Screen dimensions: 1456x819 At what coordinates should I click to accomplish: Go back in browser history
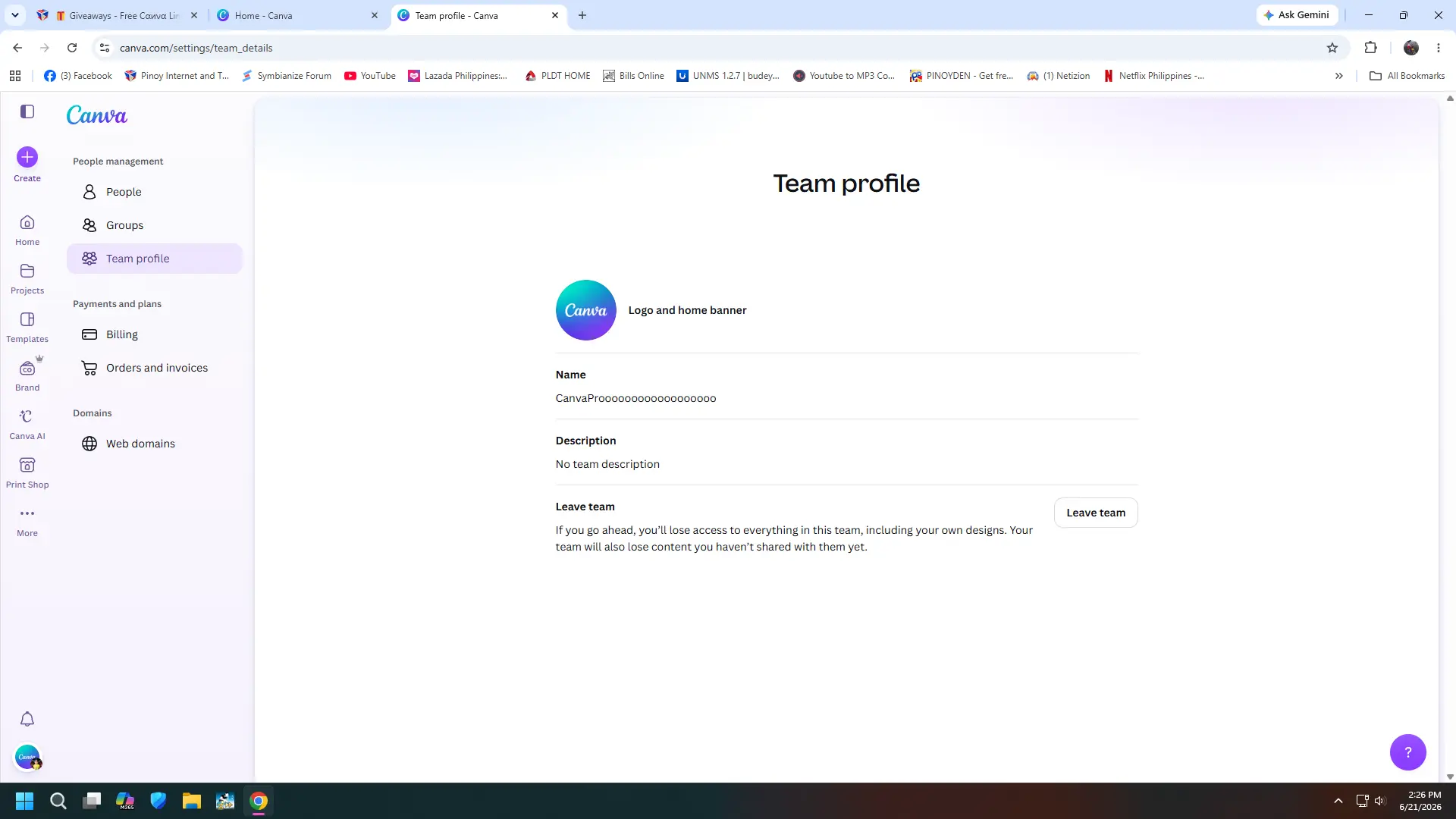(17, 48)
